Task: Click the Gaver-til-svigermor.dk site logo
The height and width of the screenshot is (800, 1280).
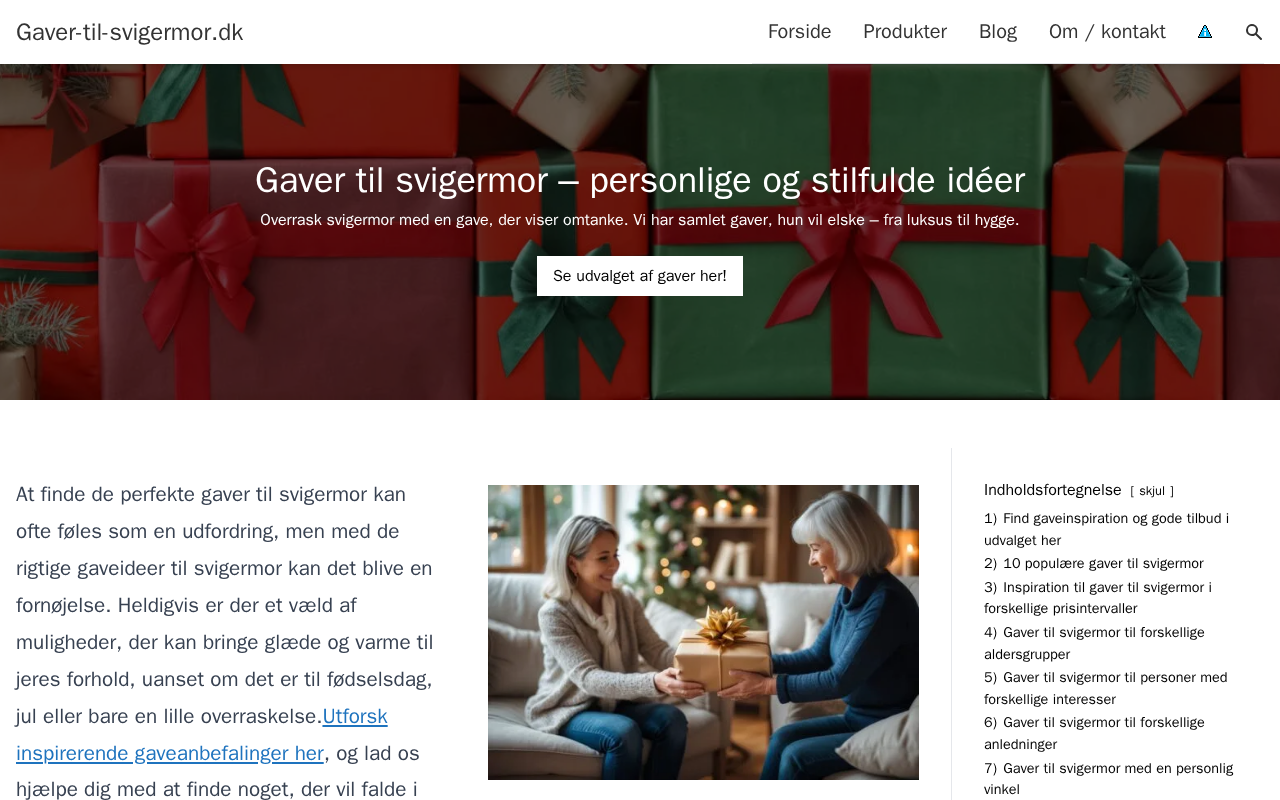Action: [130, 32]
